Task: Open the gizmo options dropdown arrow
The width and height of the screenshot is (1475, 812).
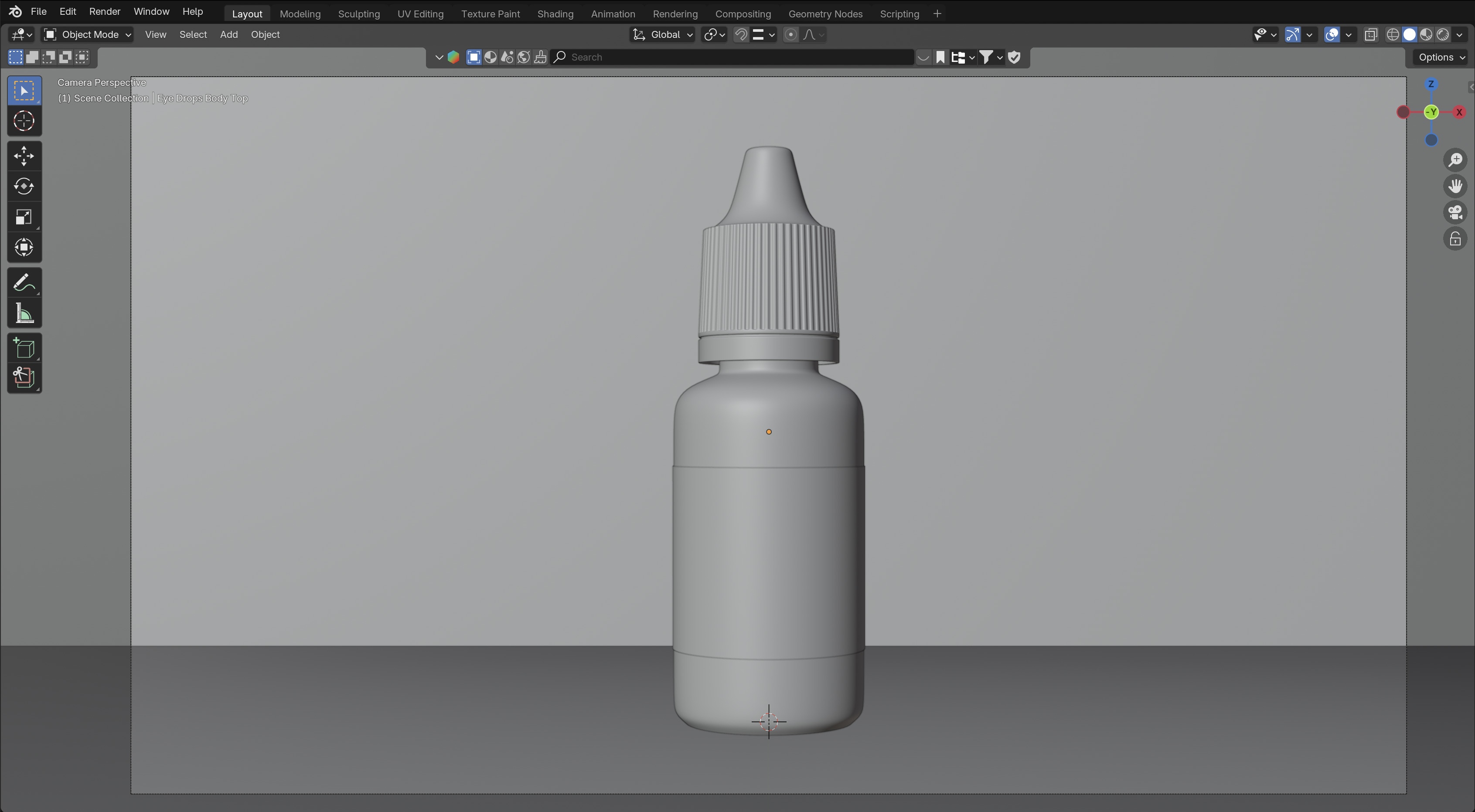Action: (1309, 35)
